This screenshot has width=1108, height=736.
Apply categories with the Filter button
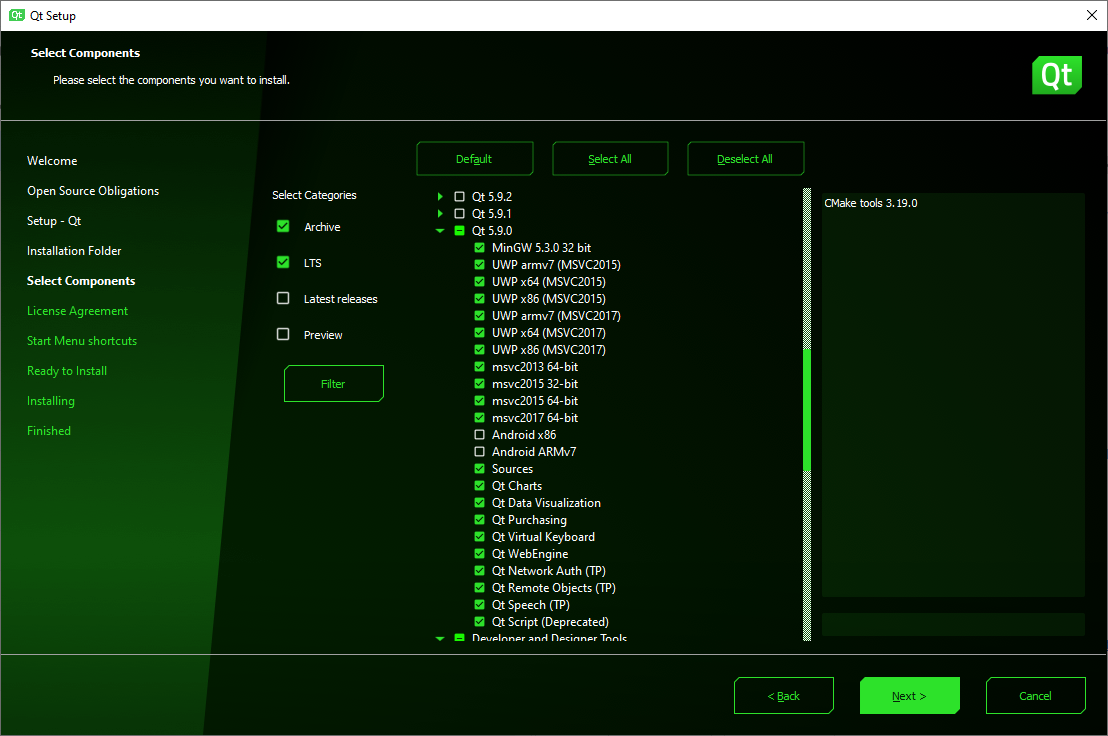[x=334, y=384]
